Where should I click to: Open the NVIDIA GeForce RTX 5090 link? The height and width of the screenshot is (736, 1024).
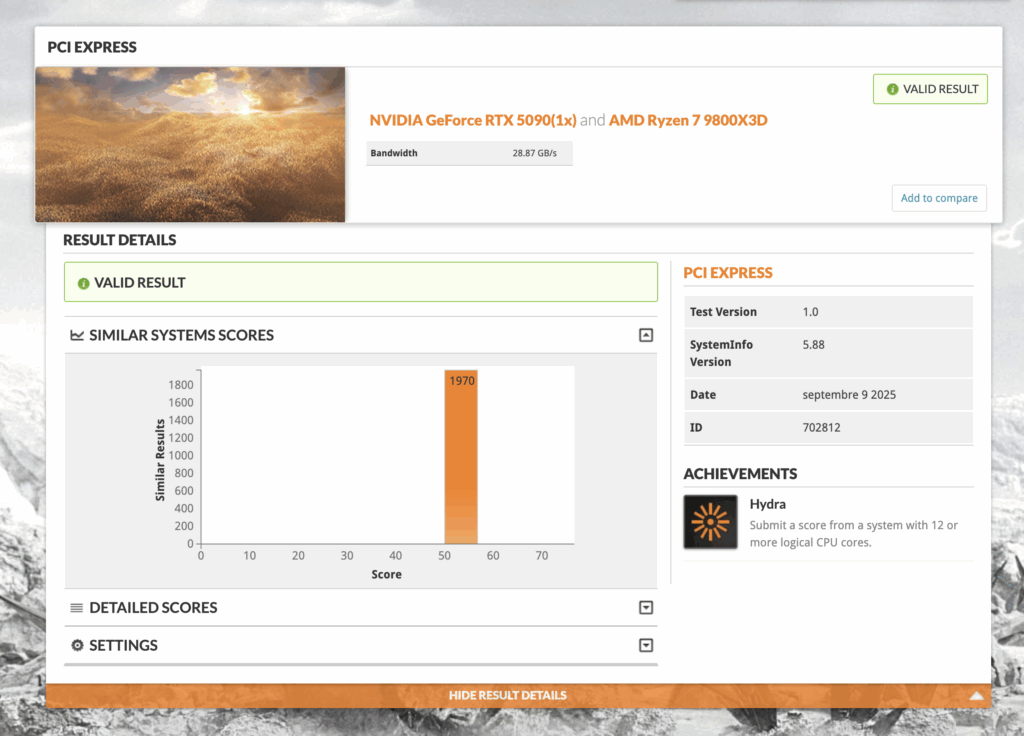click(x=472, y=120)
